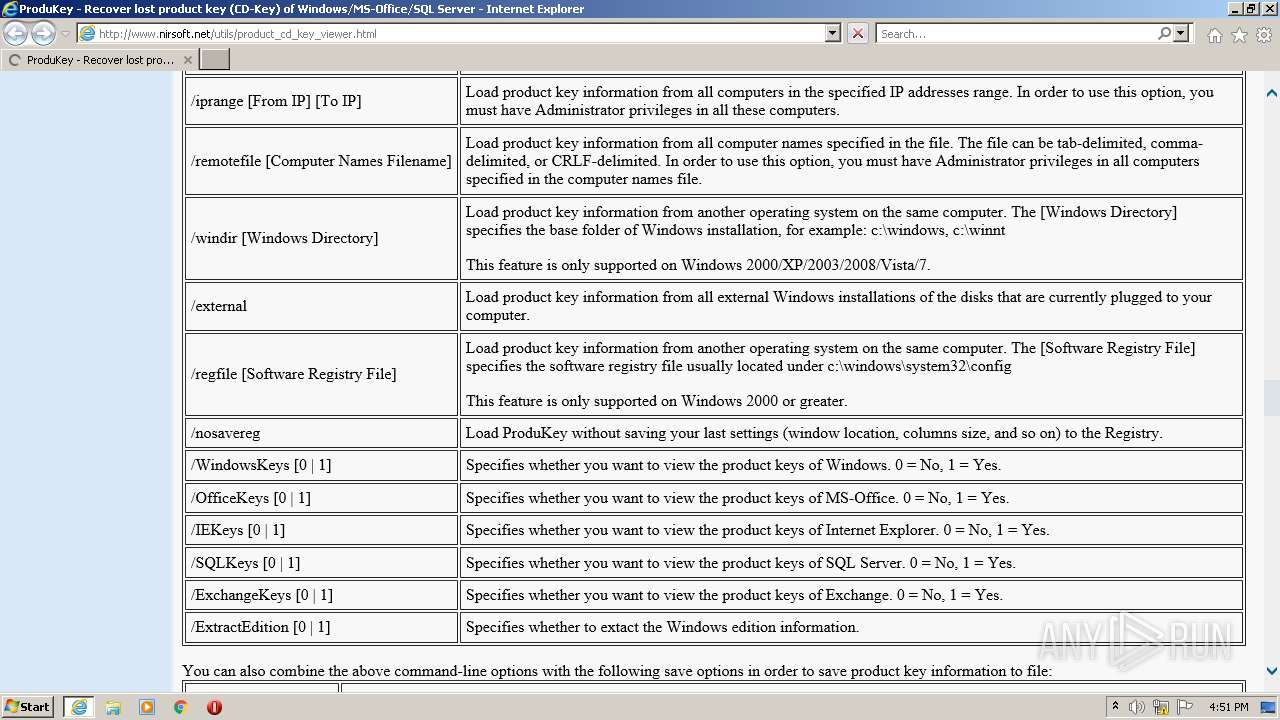
Task: Open the media player taskbar icon
Action: [x=147, y=707]
